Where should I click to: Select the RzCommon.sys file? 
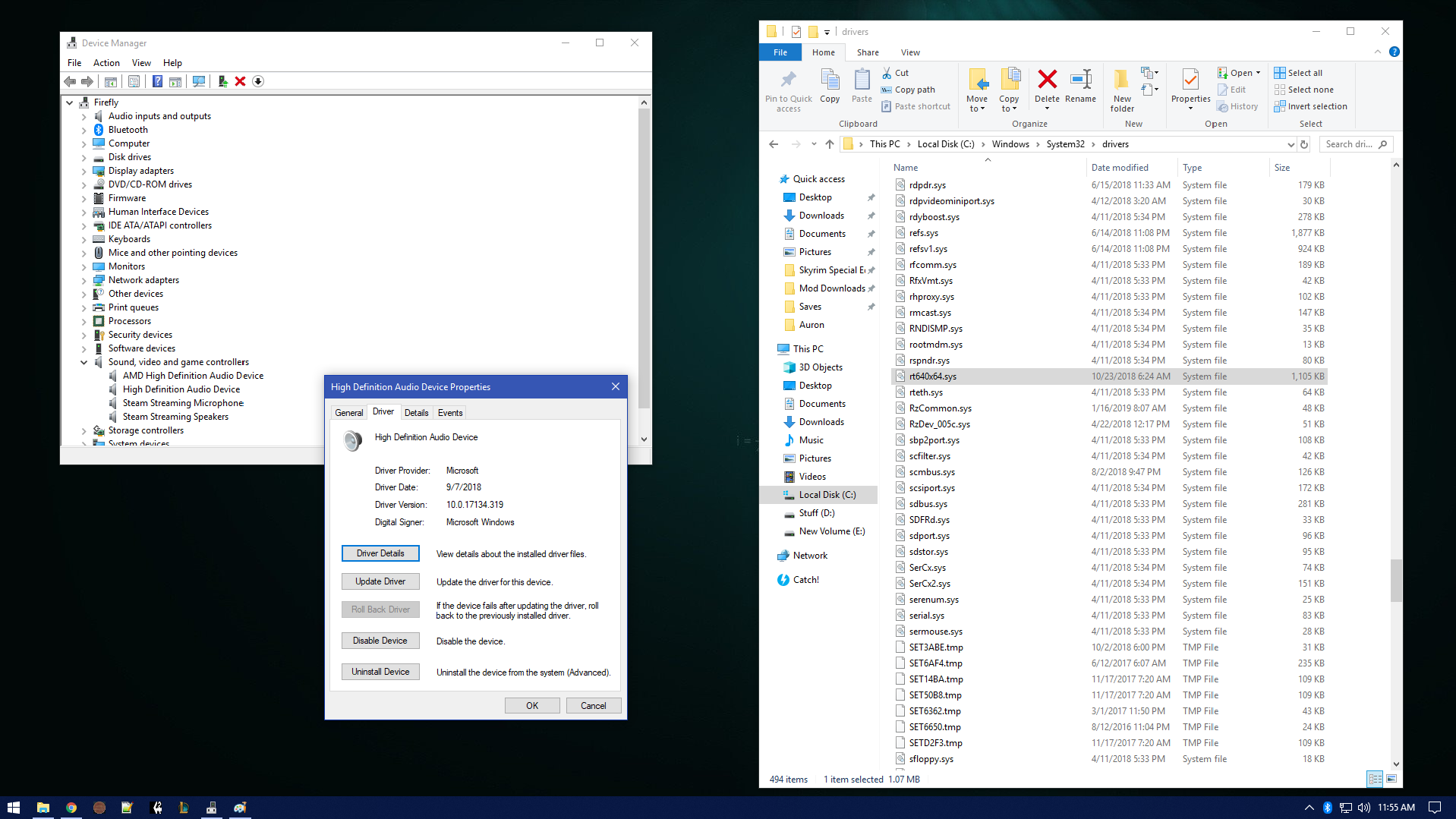[x=1109, y=408]
